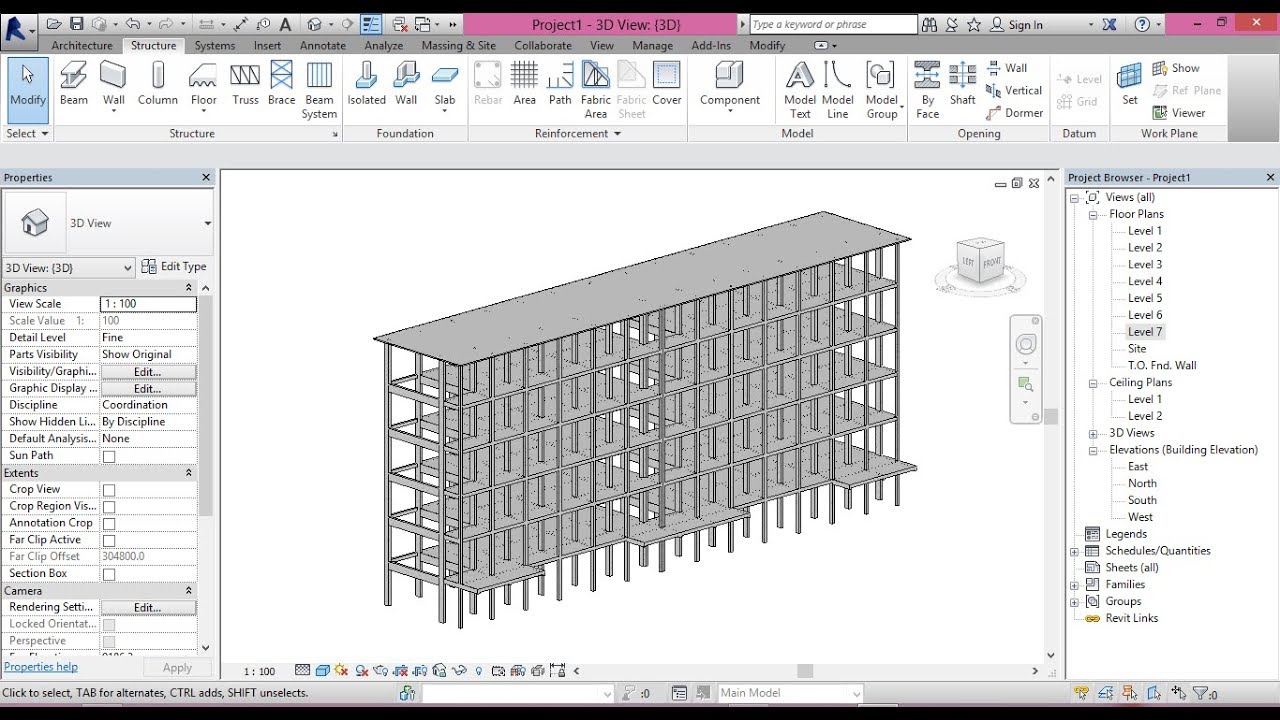The height and width of the screenshot is (720, 1280).
Task: Choose the Fabric Area tool
Action: click(x=596, y=90)
